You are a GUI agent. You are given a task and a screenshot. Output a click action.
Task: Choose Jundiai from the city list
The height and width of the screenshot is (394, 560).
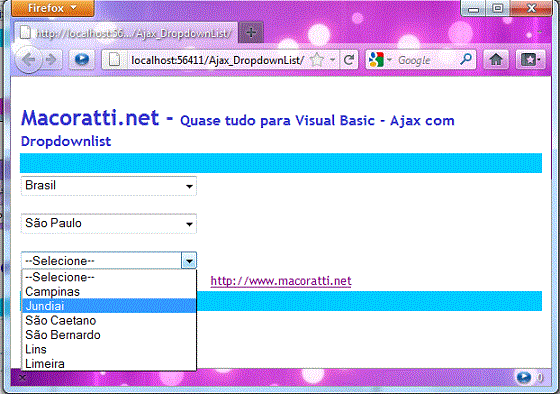(x=109, y=306)
